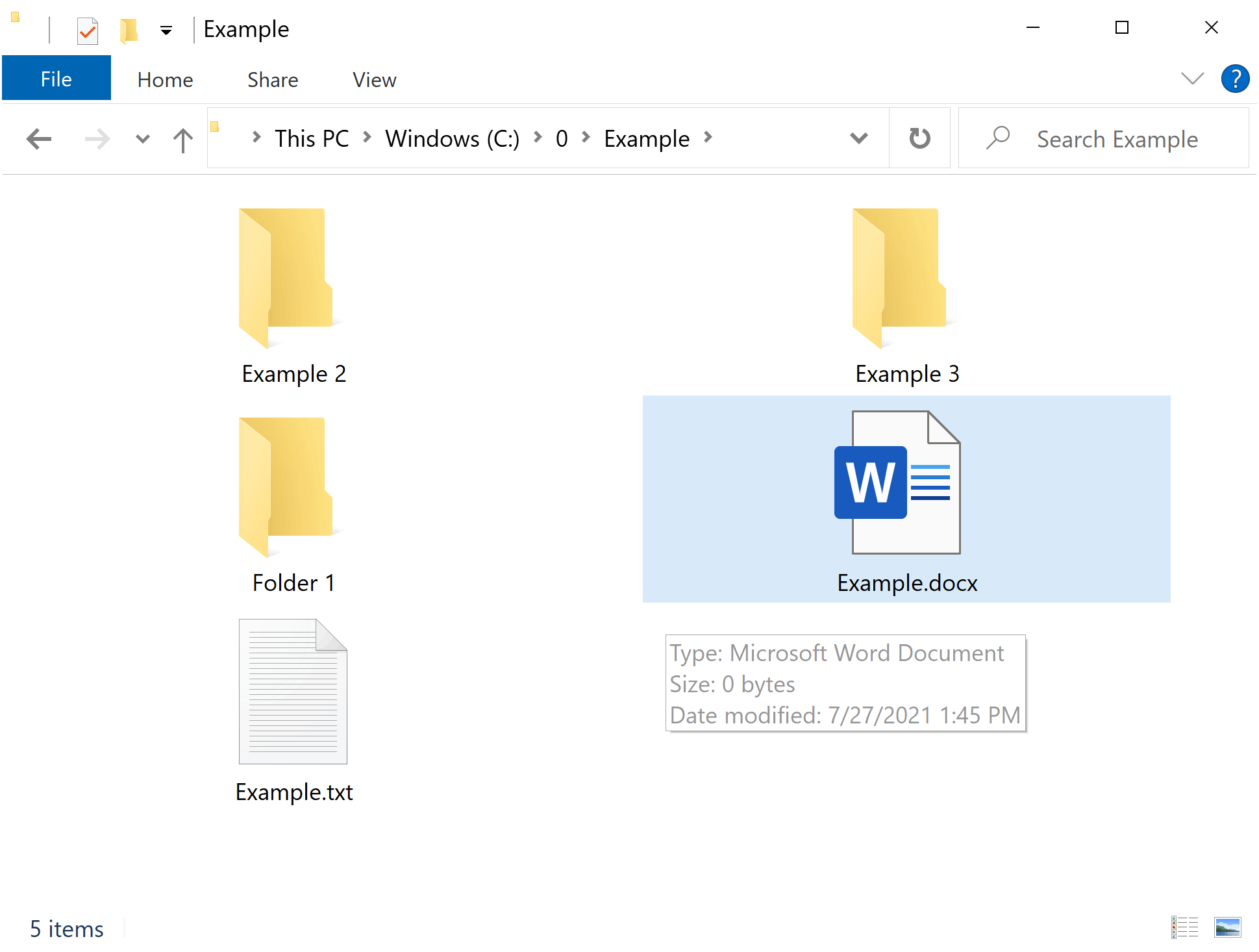Open the Customize Quick Access Toolbar dropdown
Viewport: 1259px width, 952px height.
click(166, 29)
